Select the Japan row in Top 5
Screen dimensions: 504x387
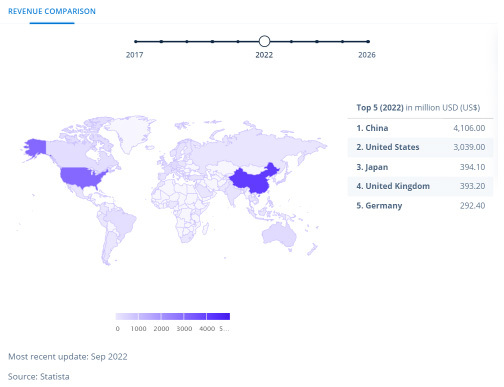421,167
